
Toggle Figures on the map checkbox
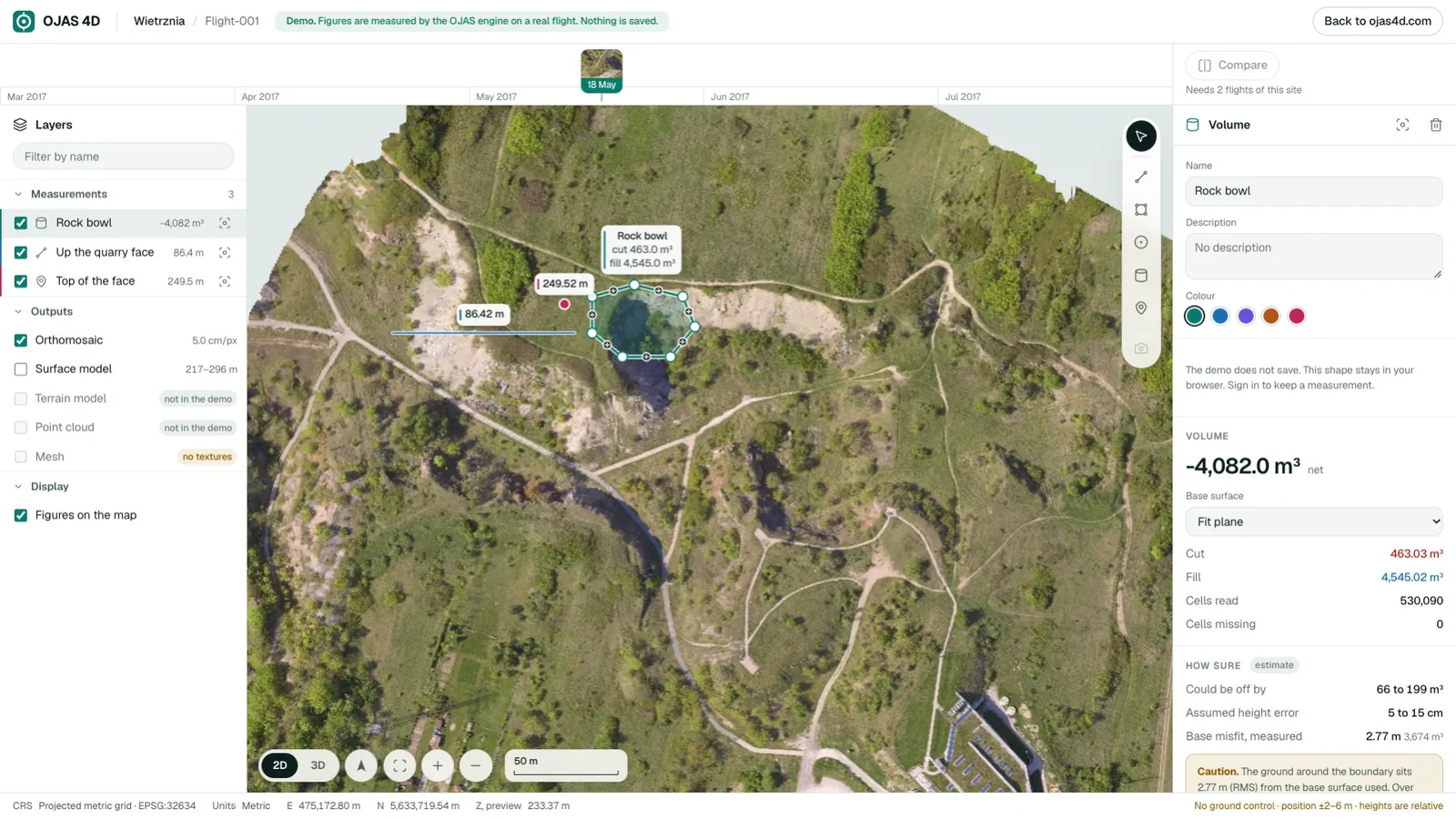(21, 515)
